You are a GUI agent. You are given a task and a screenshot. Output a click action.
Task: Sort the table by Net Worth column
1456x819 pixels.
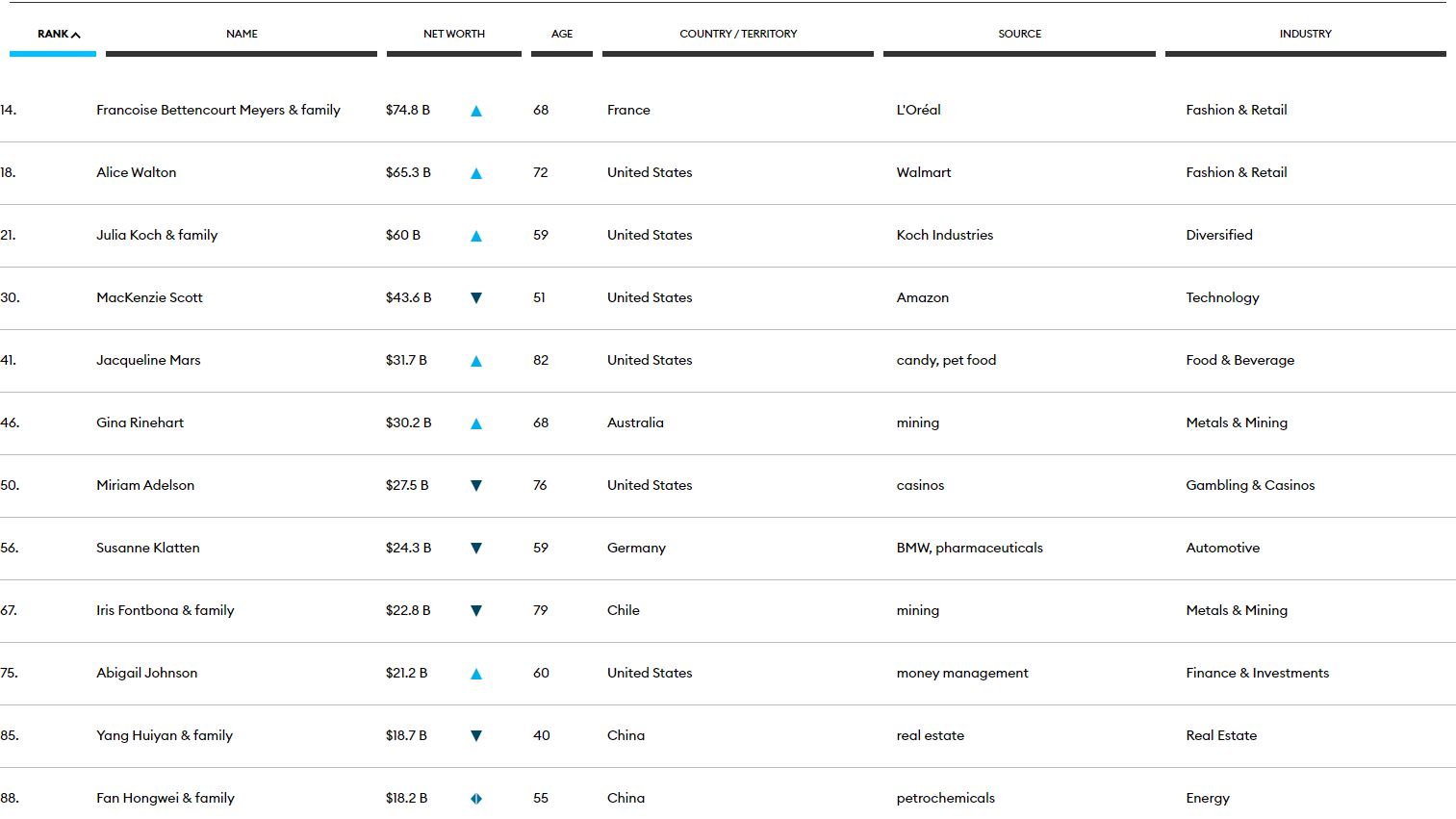(453, 34)
